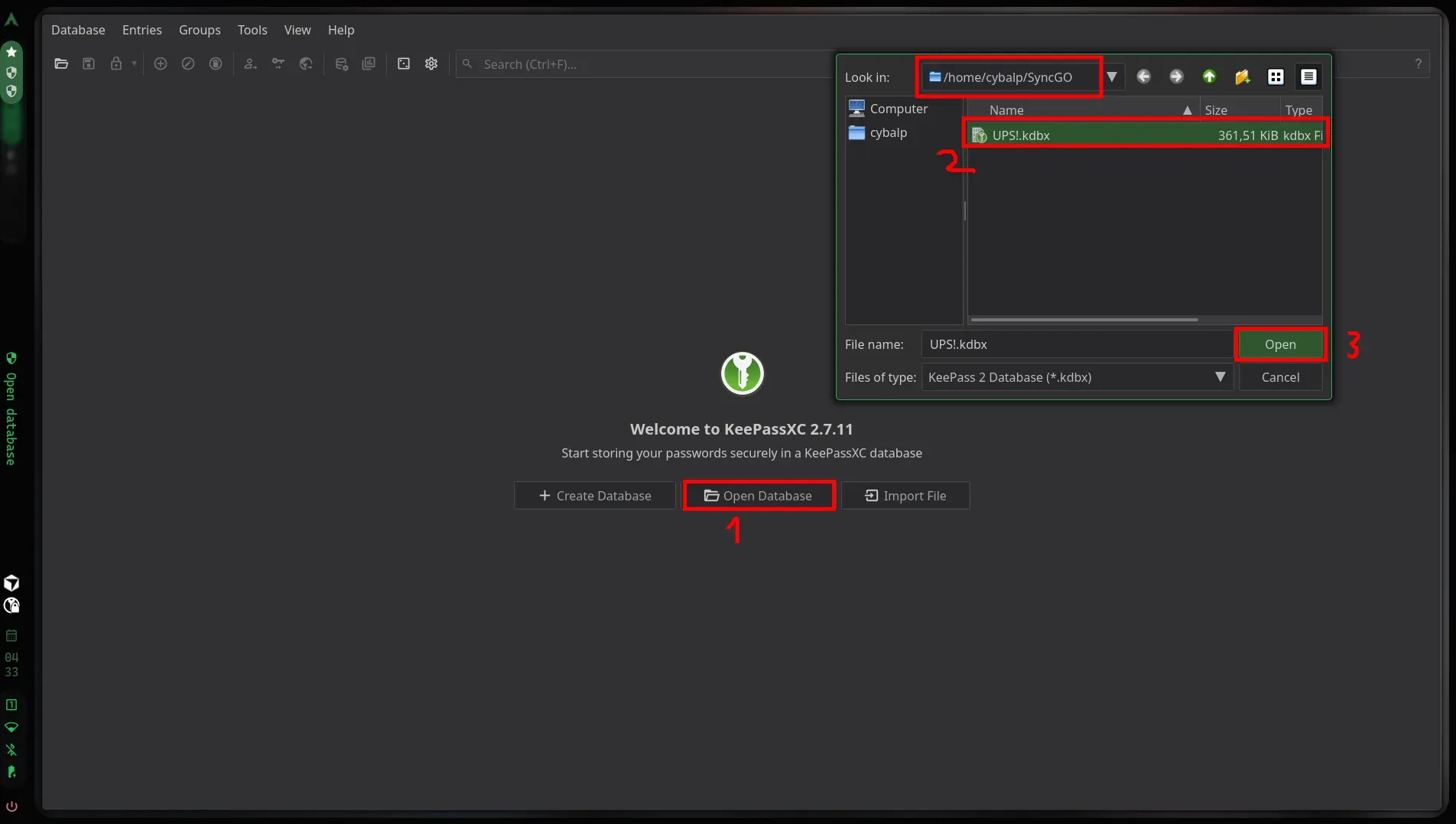Screen dimensions: 1456x824
Task: Open the Groups menu
Action: coord(200,30)
